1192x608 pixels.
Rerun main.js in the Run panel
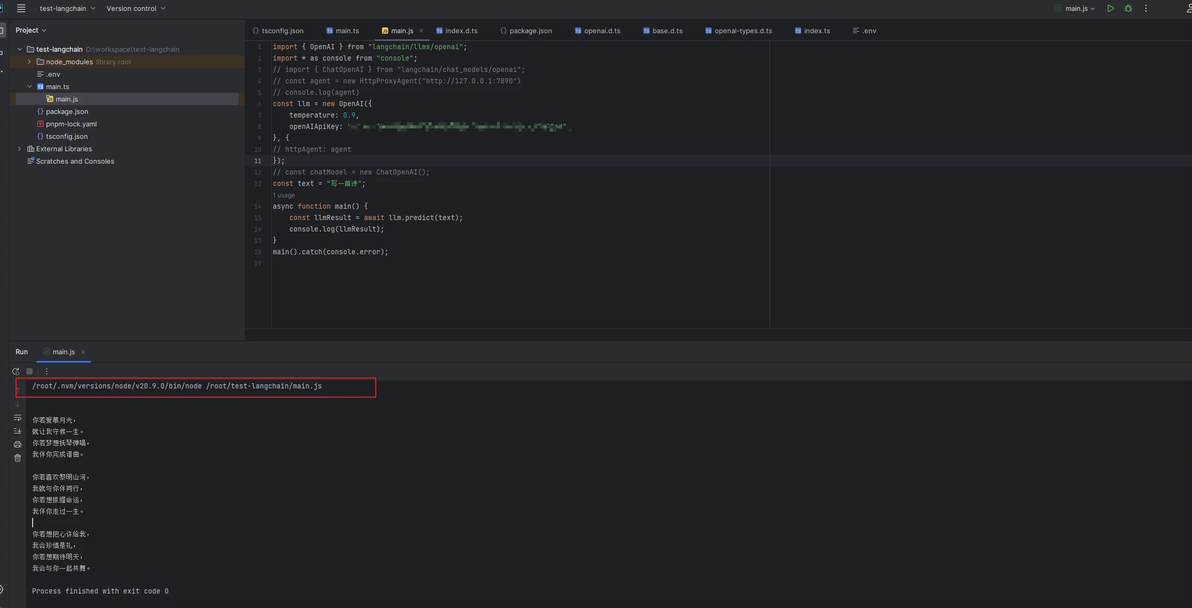click(x=15, y=371)
